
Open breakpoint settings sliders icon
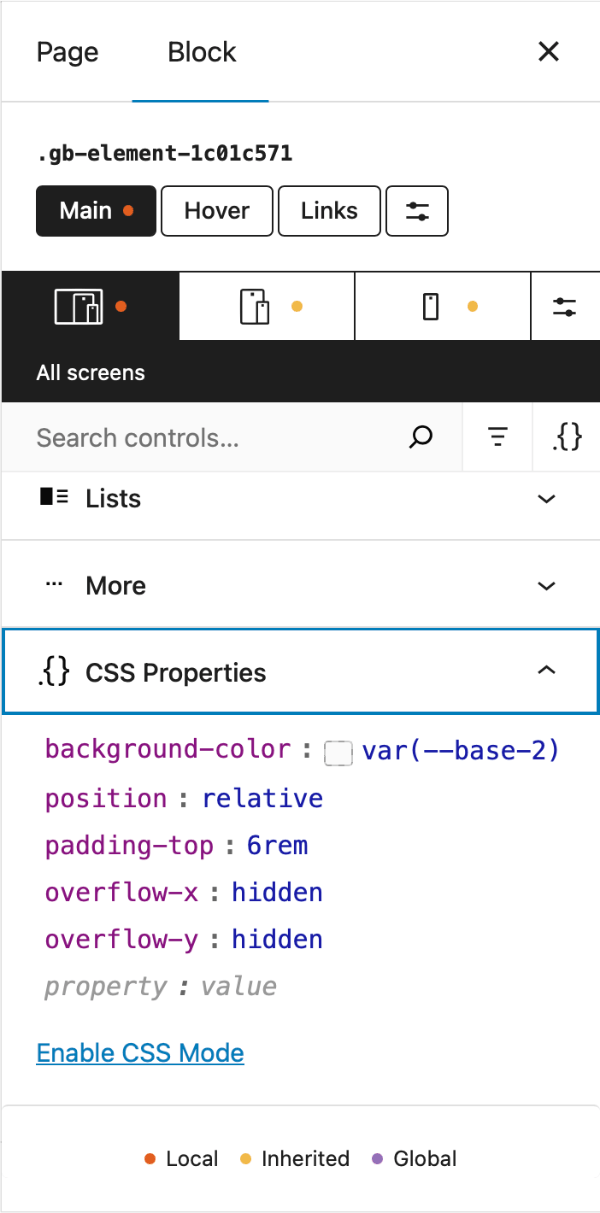coord(565,306)
